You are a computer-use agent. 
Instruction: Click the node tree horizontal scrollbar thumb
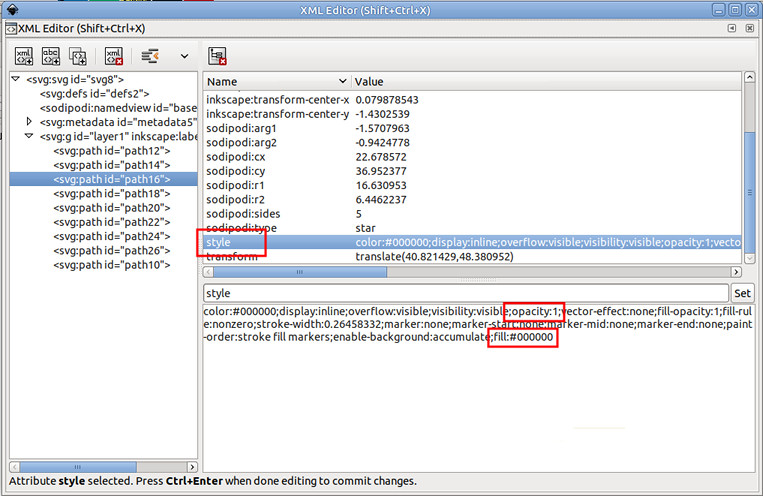[x=78, y=467]
